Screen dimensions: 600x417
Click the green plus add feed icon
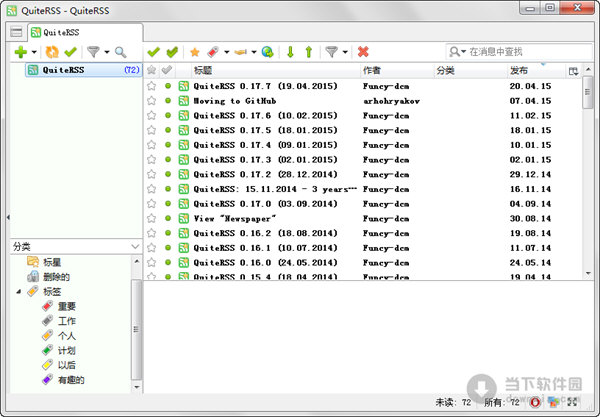(20, 52)
